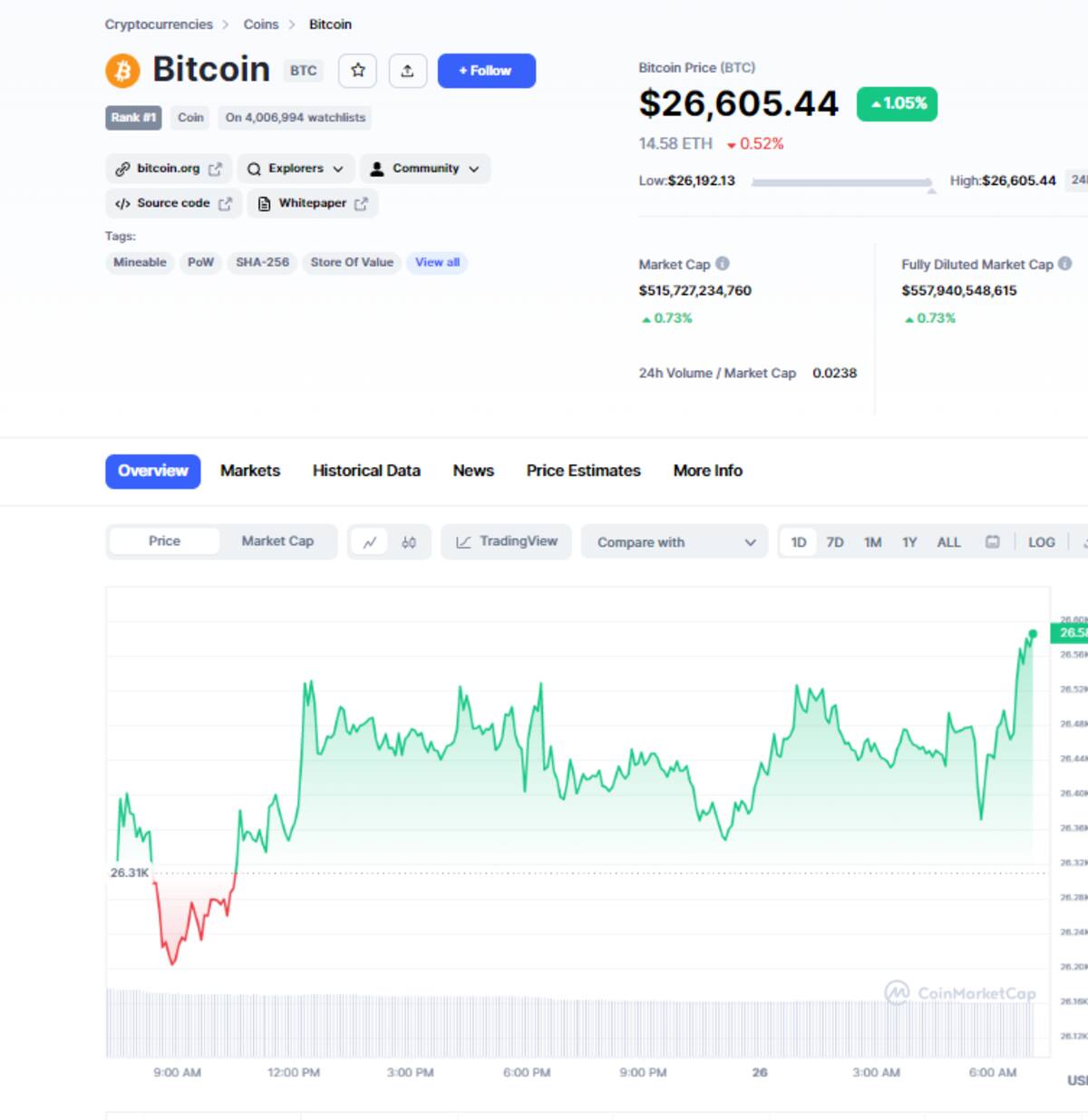The width and height of the screenshot is (1088, 1120).
Task: Open the Compare with dropdown
Action: (x=675, y=542)
